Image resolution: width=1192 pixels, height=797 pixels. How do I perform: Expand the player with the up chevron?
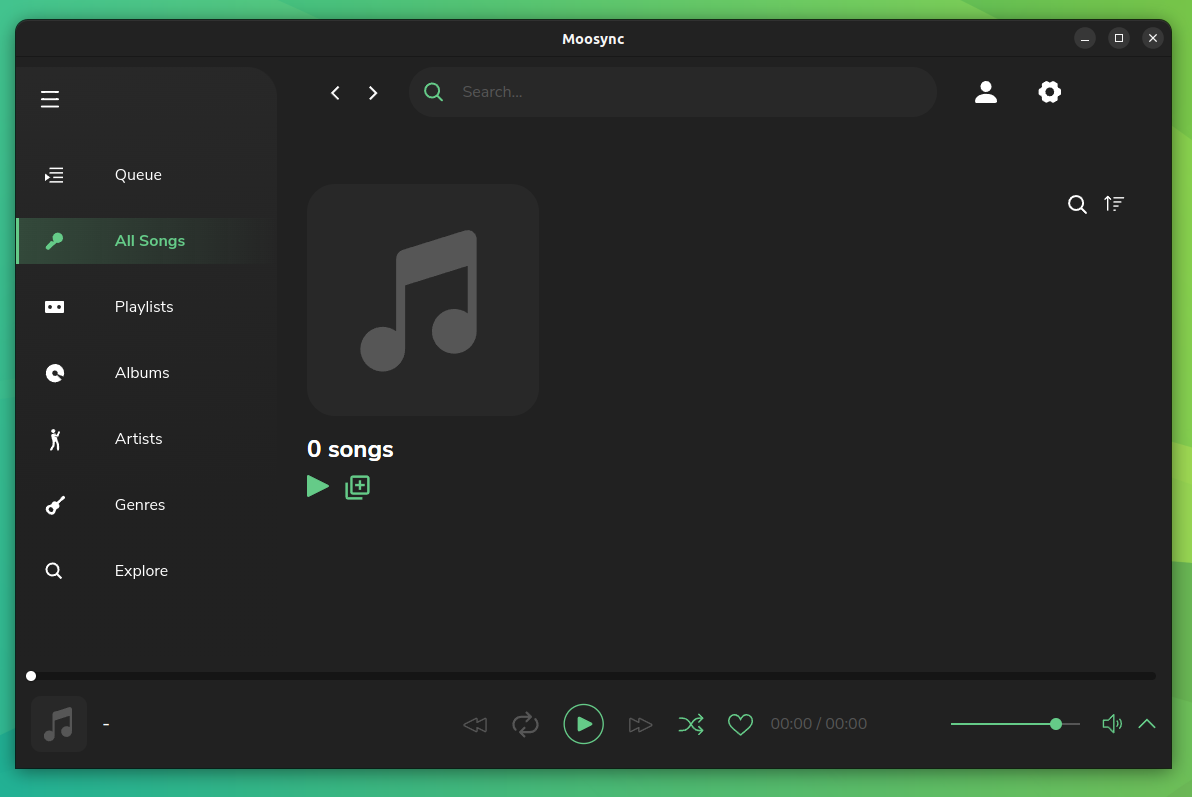(x=1146, y=723)
